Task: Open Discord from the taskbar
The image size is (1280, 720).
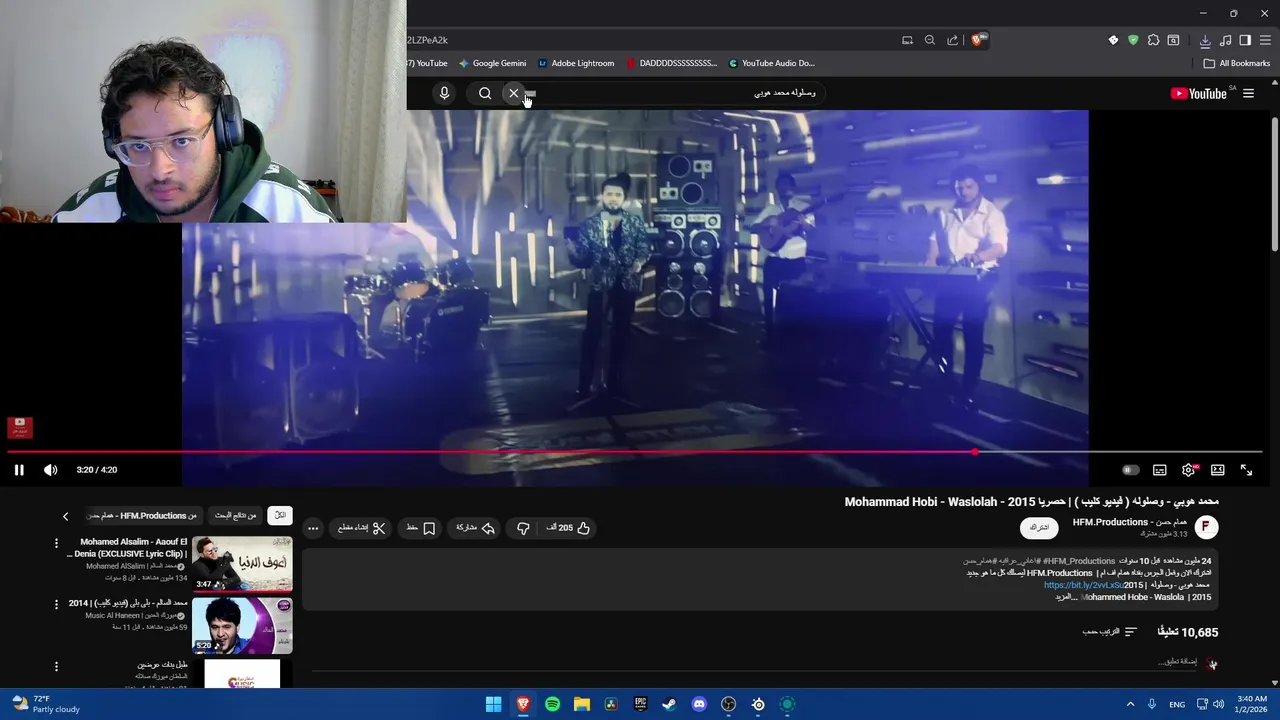Action: (x=699, y=704)
